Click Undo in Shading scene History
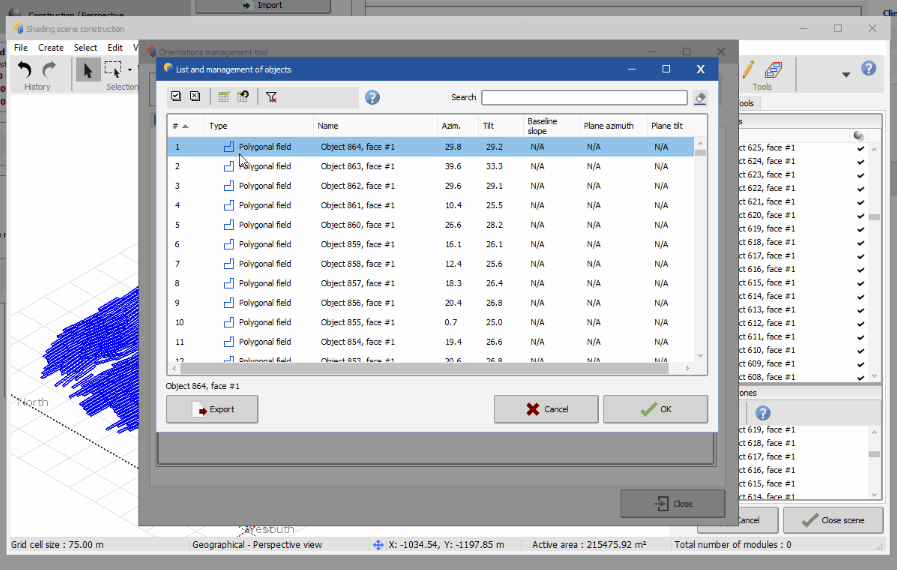This screenshot has height=570, width=897. click(25, 70)
